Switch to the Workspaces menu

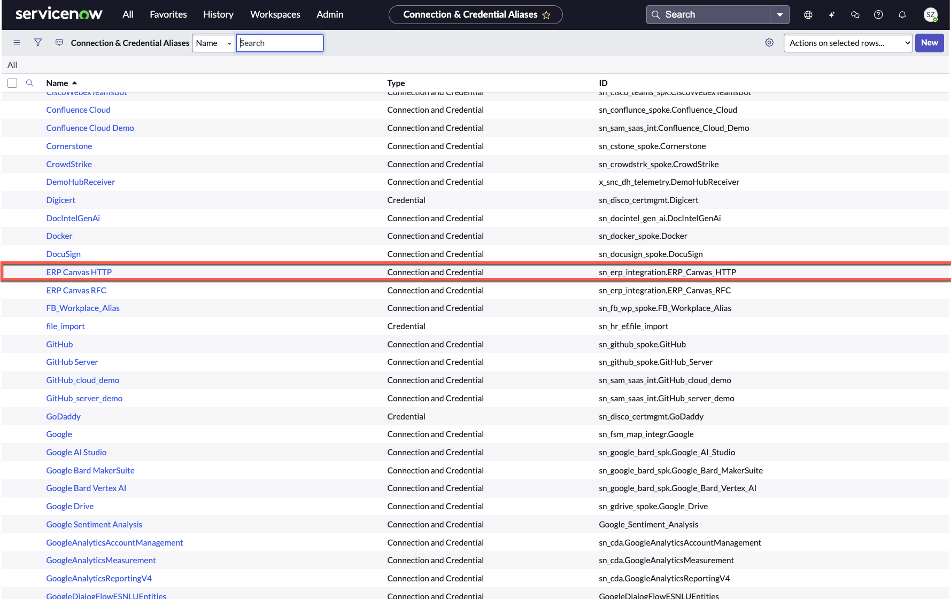[274, 15]
